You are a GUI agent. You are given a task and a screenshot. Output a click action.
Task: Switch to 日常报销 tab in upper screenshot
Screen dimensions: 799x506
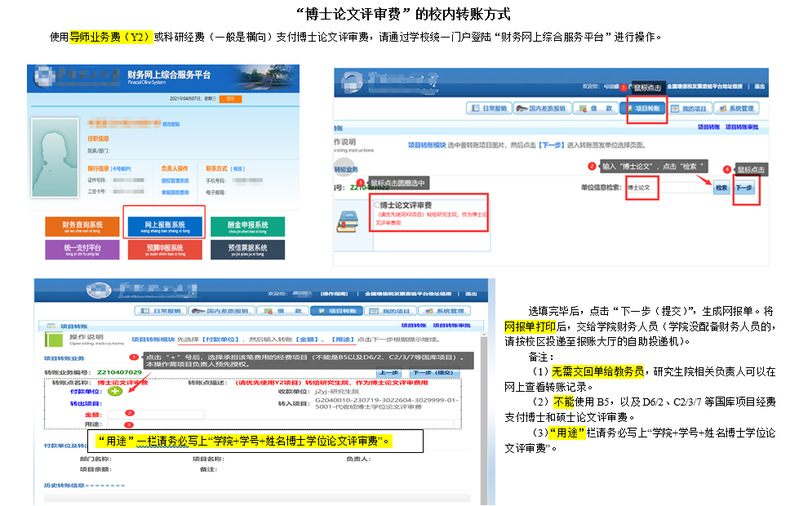pos(493,106)
